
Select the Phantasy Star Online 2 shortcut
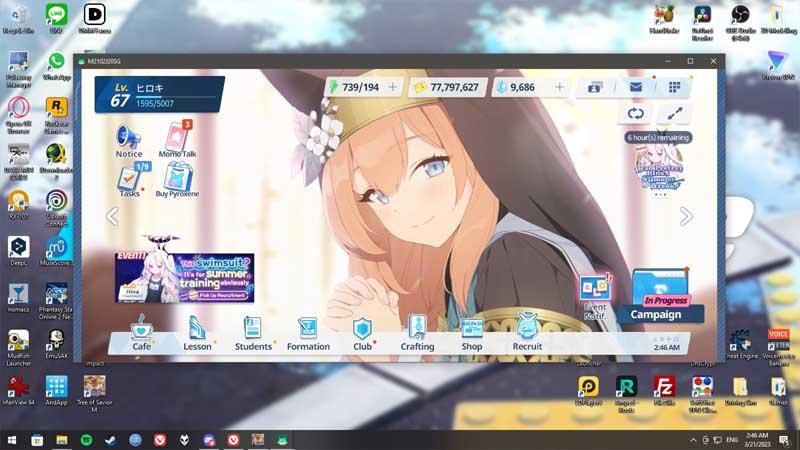click(56, 301)
